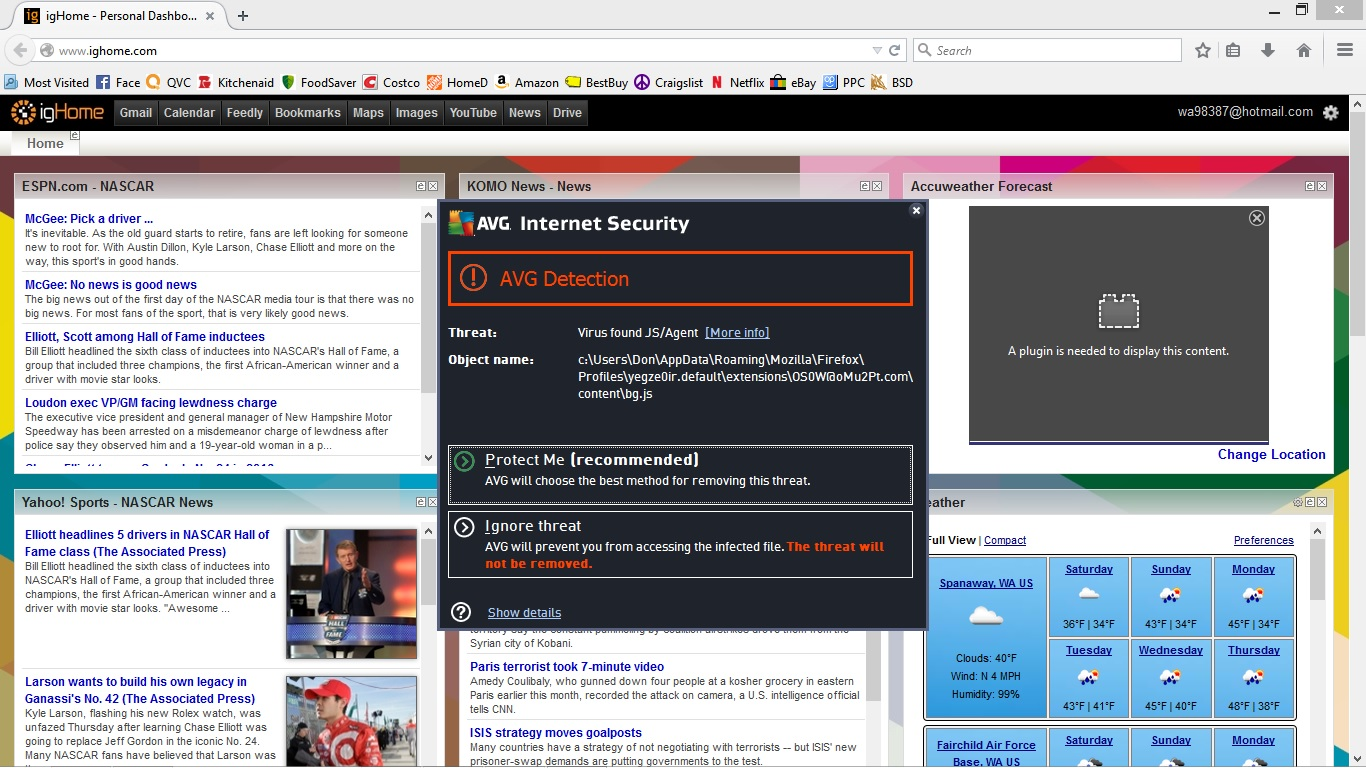Choose Ignore threat option

[x=680, y=544]
